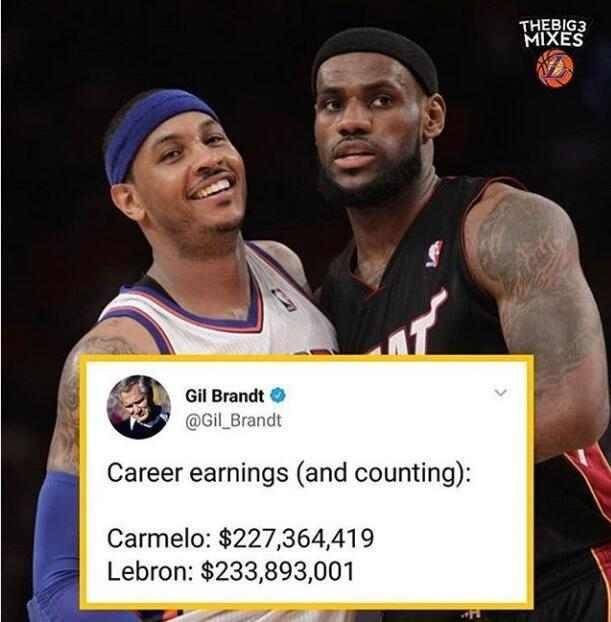Select the Lebron $233,893,001 line
Viewport: 611px width, 622px height.
(x=231, y=572)
